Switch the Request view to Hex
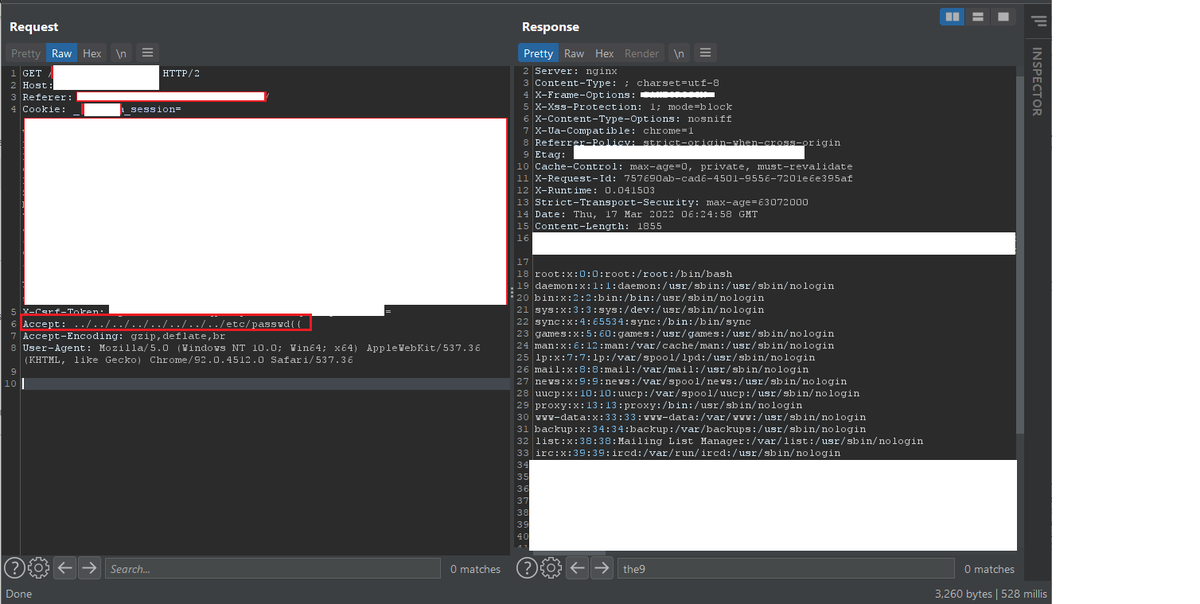Image resolution: width=1200 pixels, height=604 pixels. coord(92,52)
